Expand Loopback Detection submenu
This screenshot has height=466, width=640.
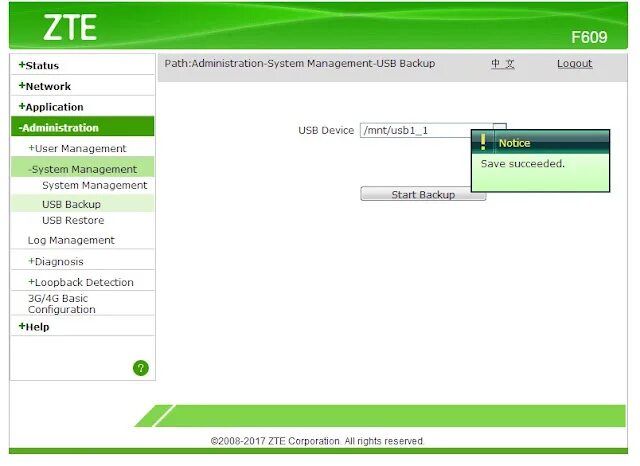[x=81, y=282]
